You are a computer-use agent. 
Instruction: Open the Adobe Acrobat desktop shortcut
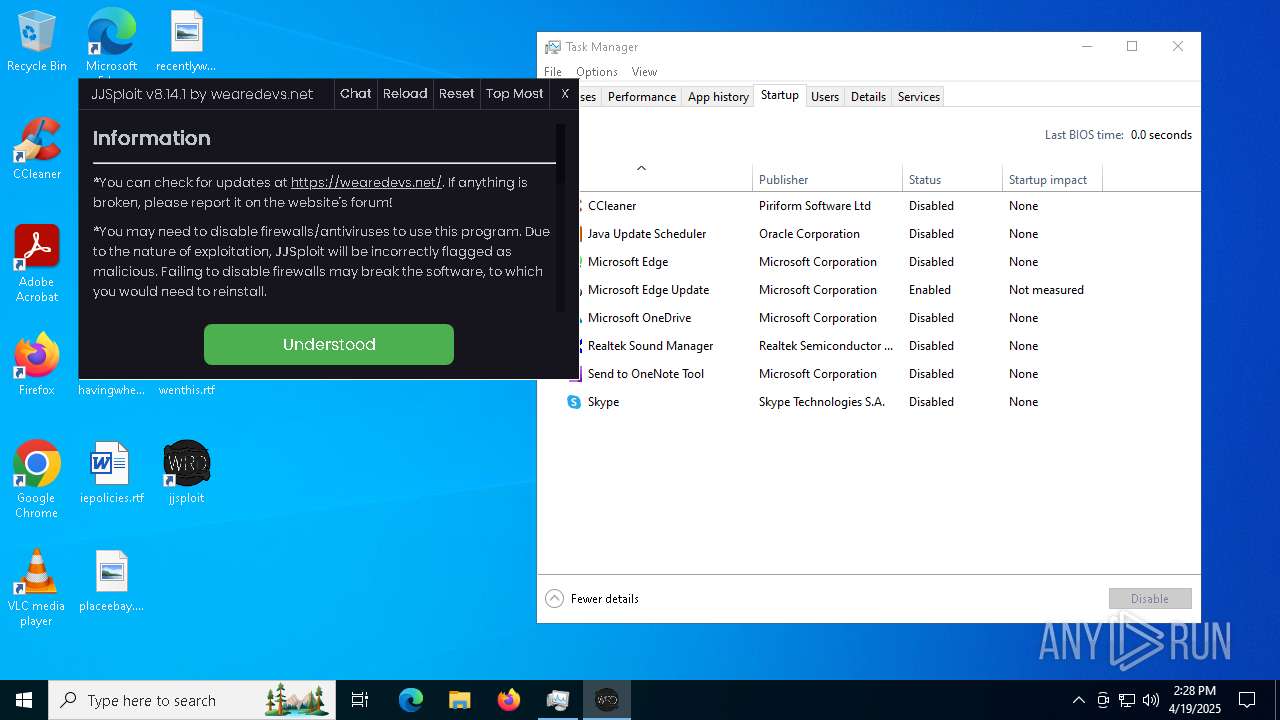(x=37, y=263)
